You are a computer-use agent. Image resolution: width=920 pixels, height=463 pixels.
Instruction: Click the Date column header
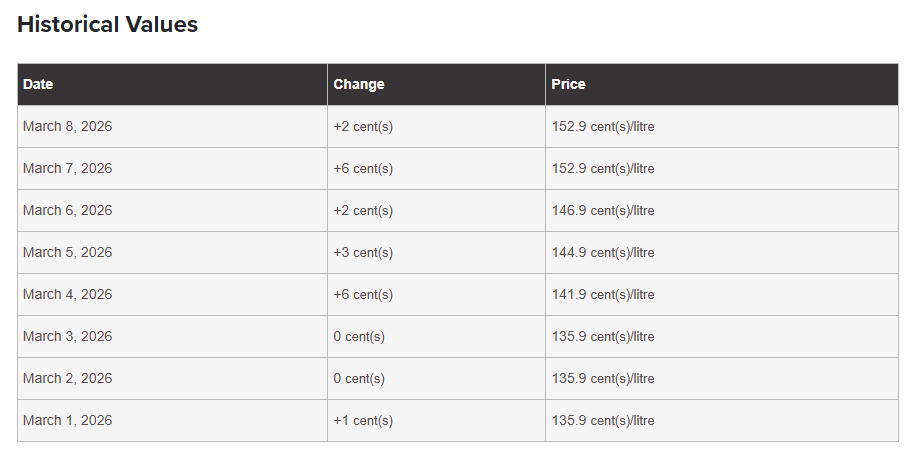38,84
